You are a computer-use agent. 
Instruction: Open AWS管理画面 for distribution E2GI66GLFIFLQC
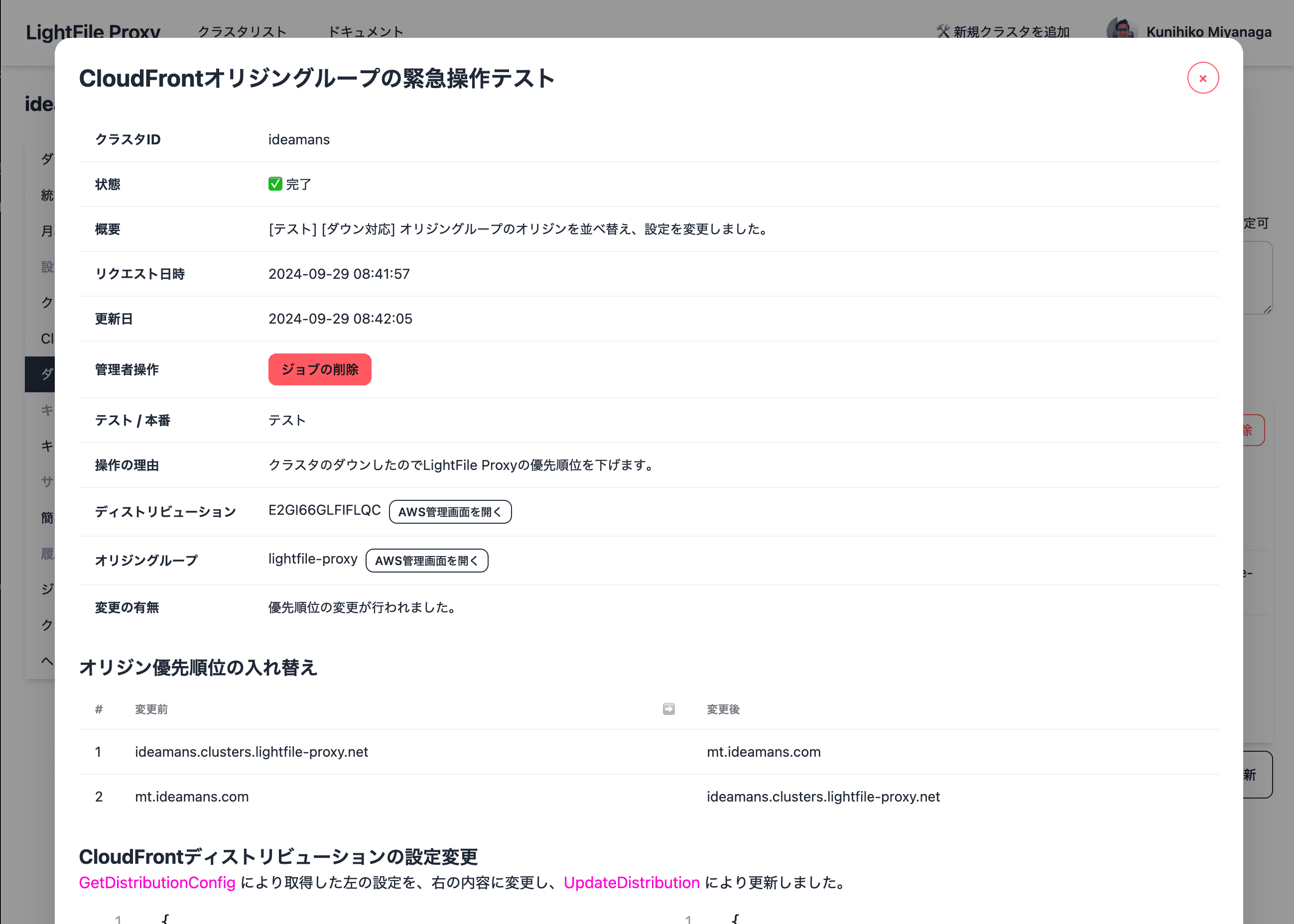point(450,511)
